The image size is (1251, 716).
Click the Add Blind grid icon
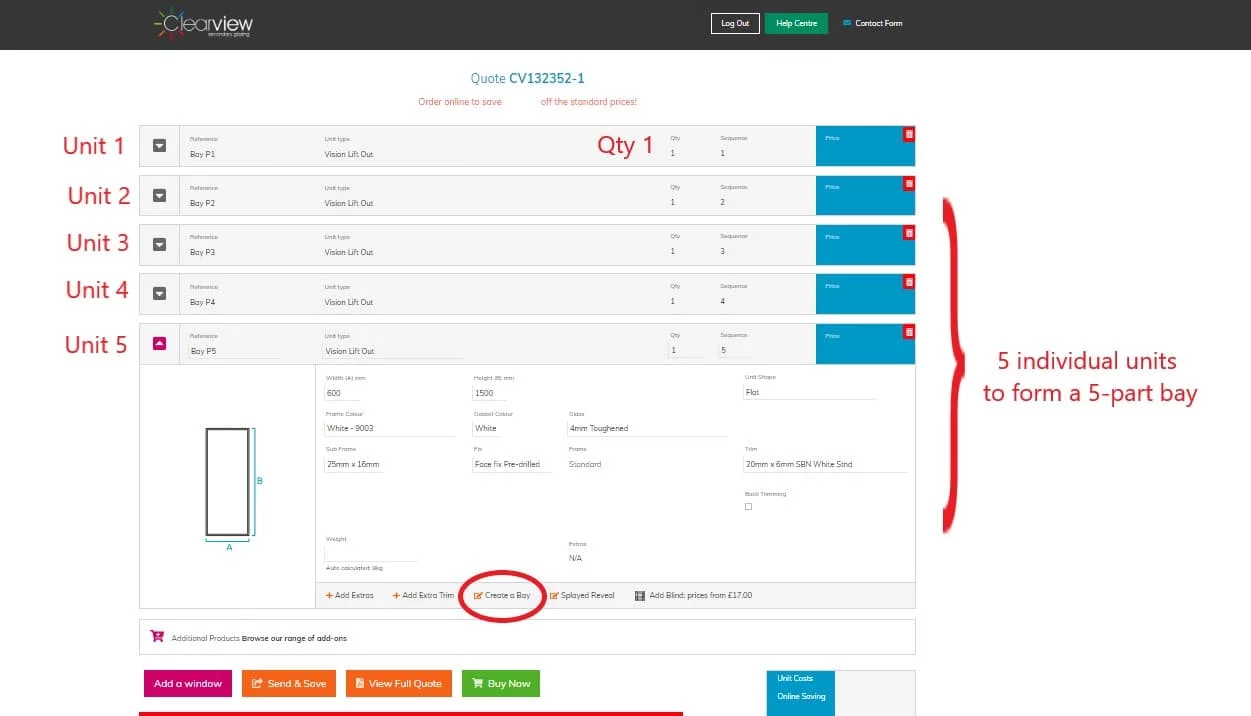640,596
